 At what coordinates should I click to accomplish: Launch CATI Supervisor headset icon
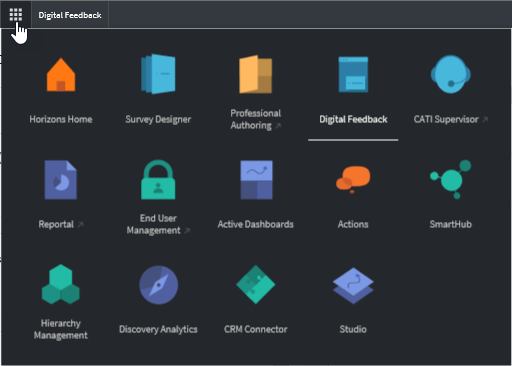click(x=451, y=74)
